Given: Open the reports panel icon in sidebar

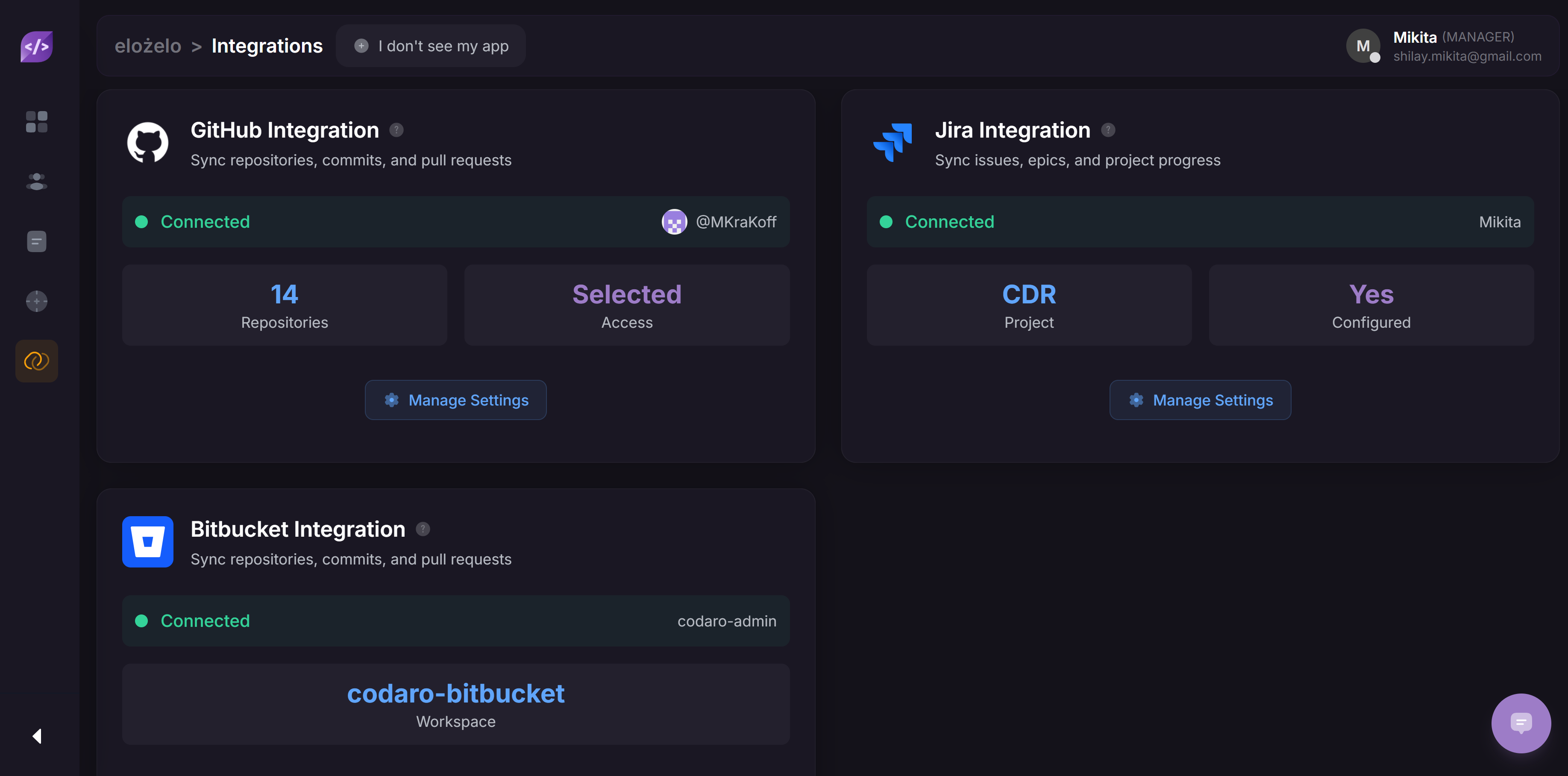Looking at the screenshot, I should 36,241.
